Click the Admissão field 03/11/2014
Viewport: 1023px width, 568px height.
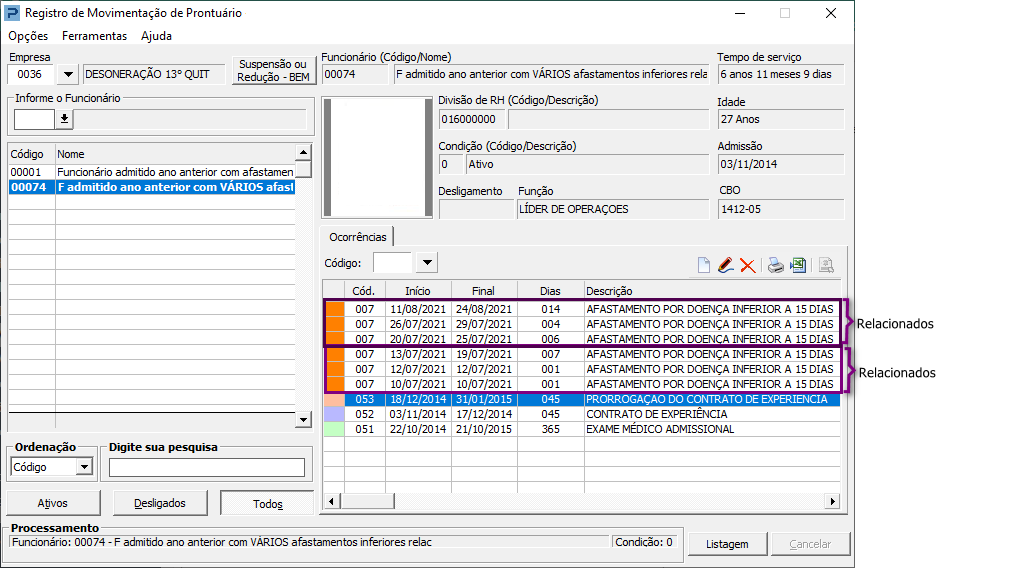[x=781, y=164]
